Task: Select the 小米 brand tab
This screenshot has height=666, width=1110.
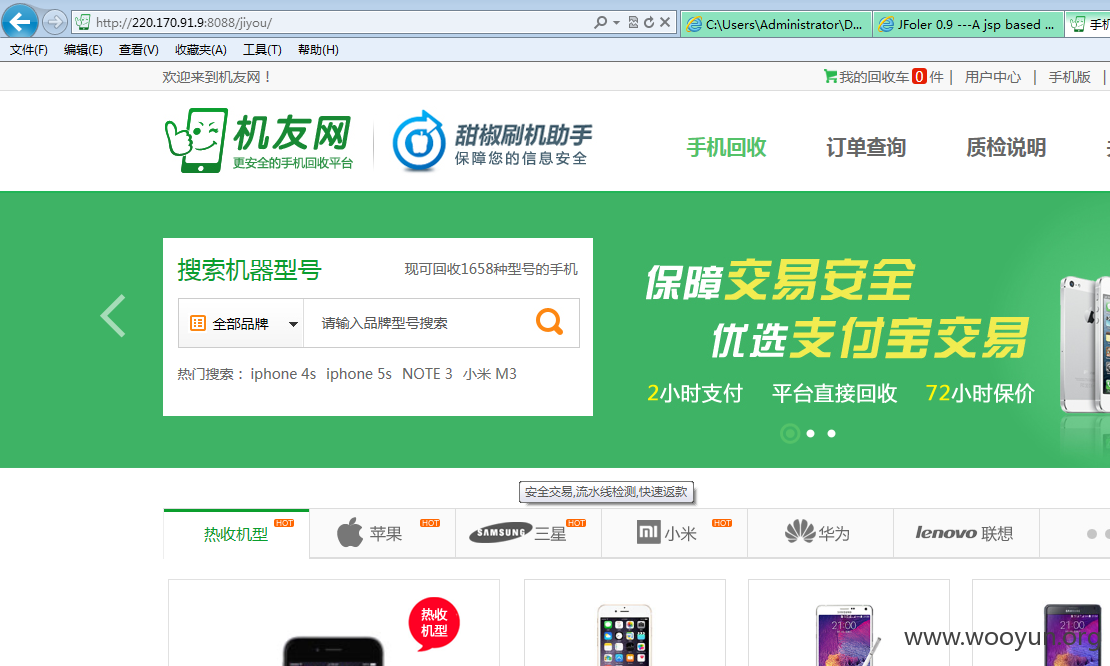Action: (674, 534)
